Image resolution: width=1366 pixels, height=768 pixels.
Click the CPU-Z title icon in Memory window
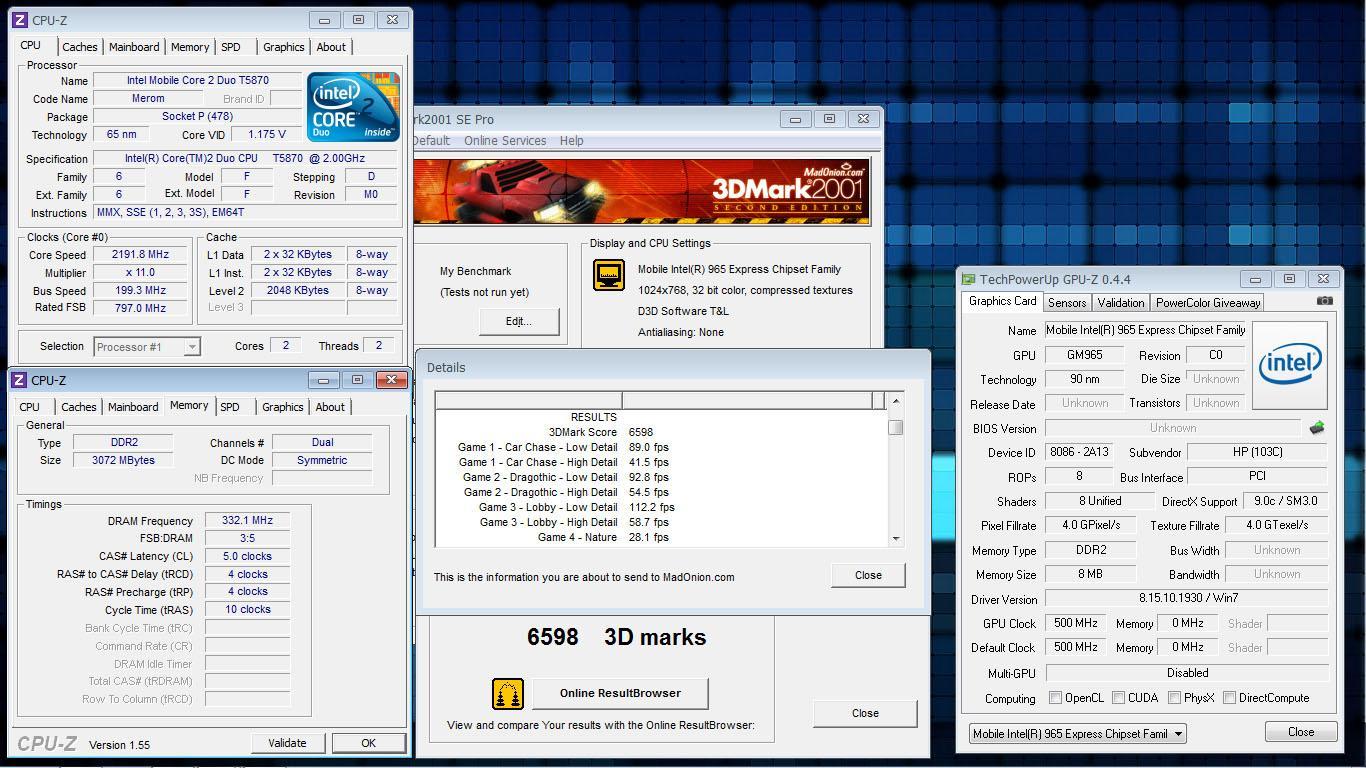[18, 380]
